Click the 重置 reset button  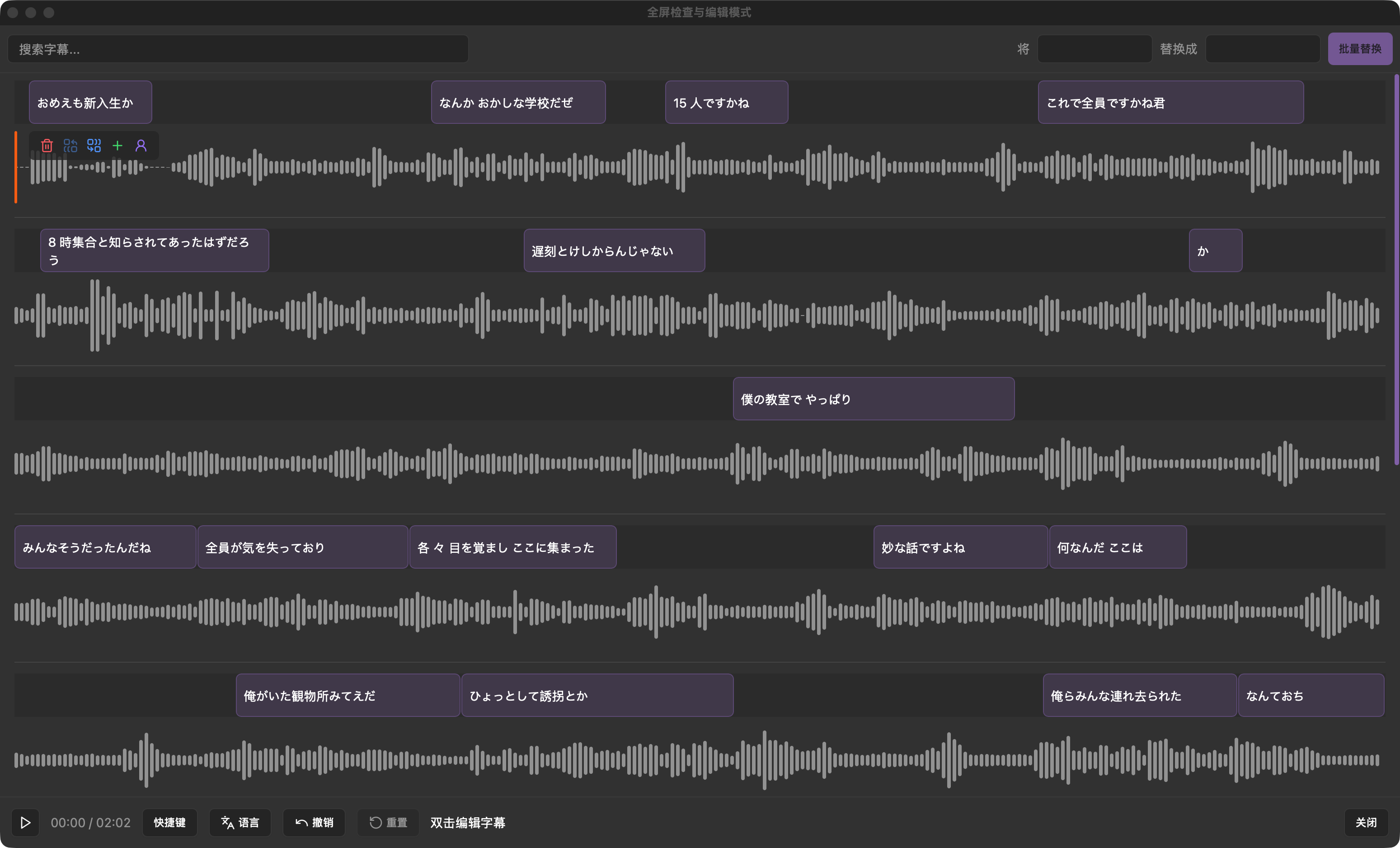(388, 822)
